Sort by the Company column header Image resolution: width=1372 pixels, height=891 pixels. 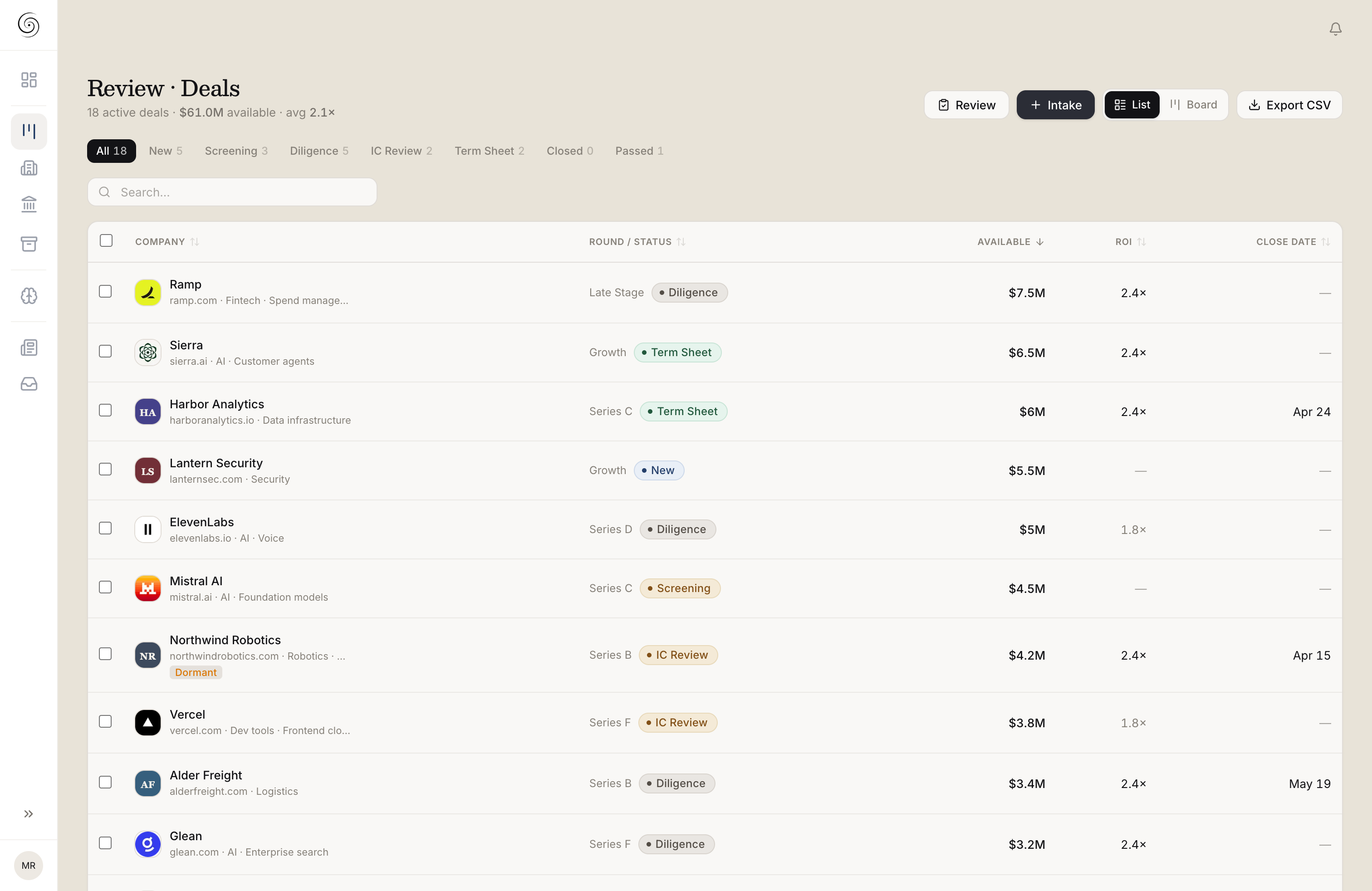coord(167,241)
